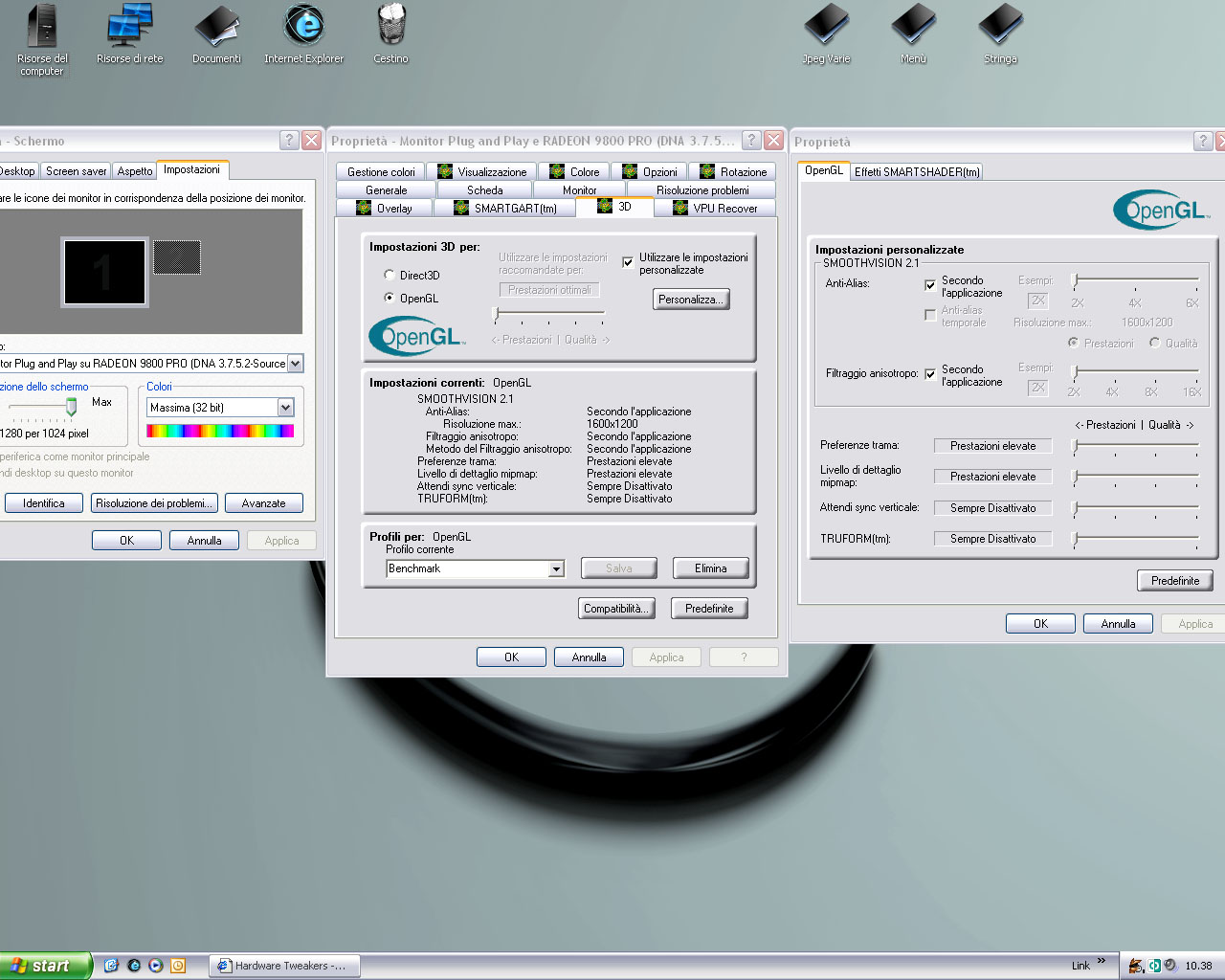Toggle Utilizzare le impostazioni personalizzate checkbox
This screenshot has height=980, width=1225.
pos(628,262)
